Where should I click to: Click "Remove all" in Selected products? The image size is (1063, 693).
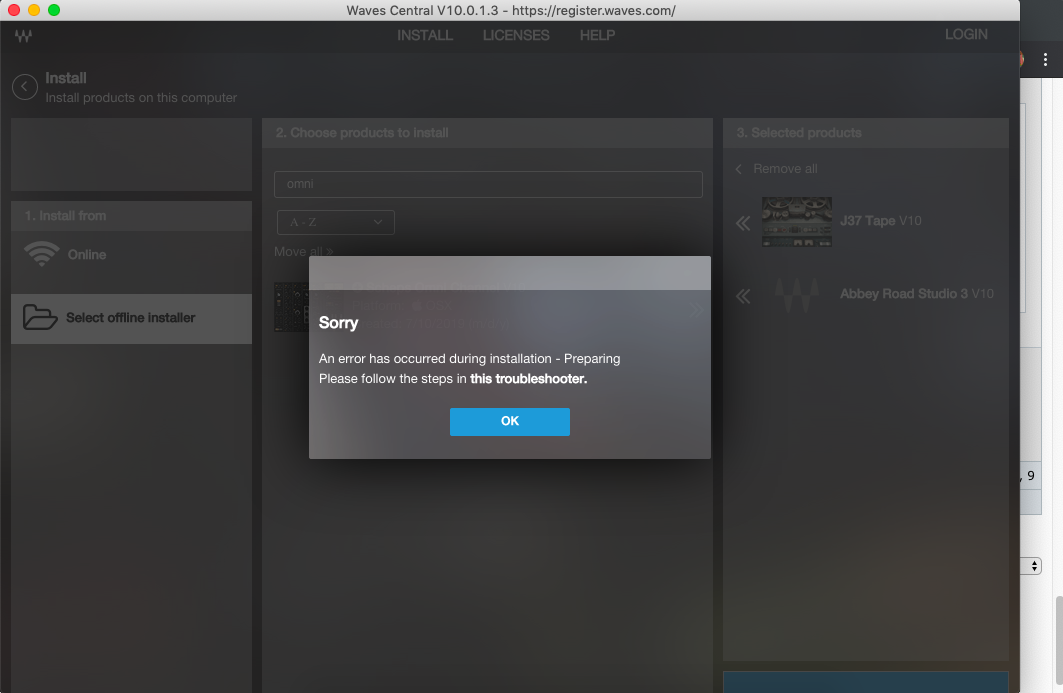tap(784, 169)
